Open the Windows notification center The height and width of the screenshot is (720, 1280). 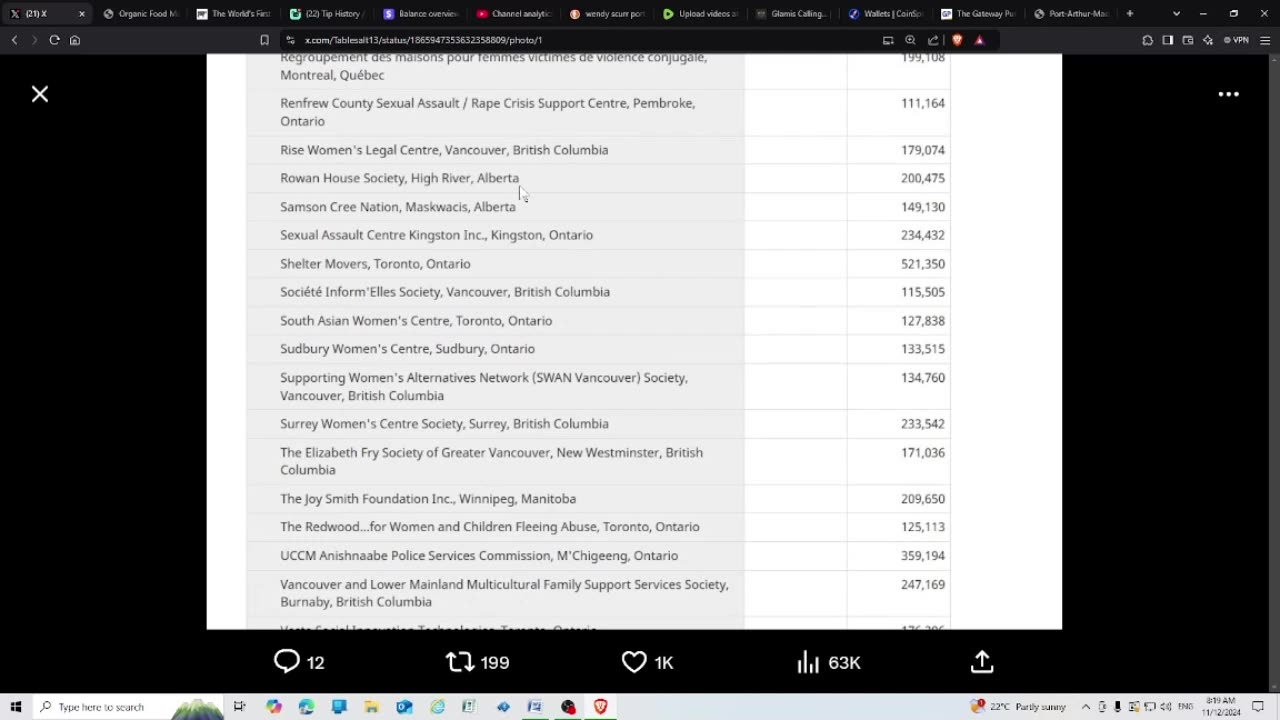pos(1259,707)
